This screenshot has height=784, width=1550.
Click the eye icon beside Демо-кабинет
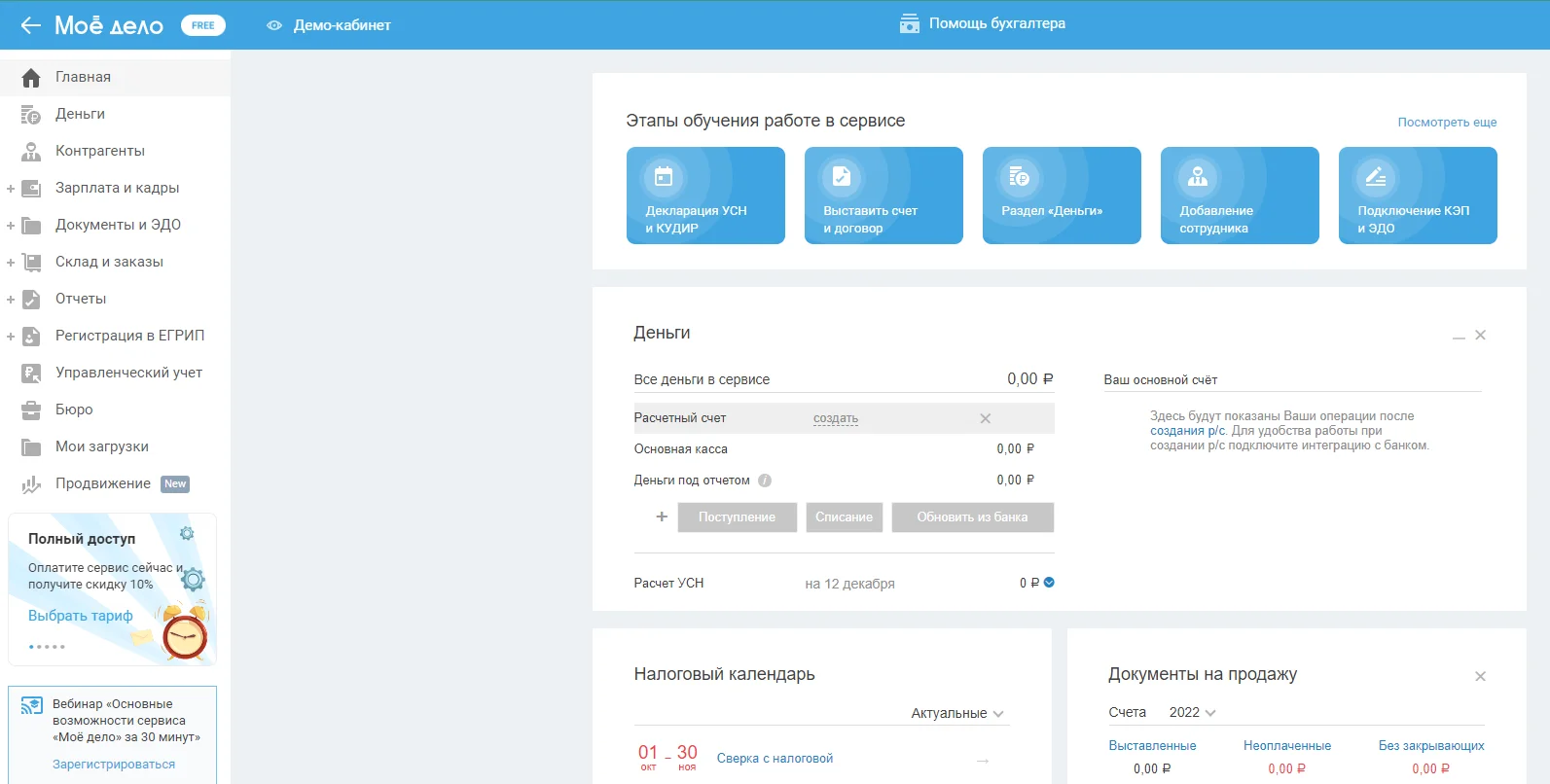(274, 25)
